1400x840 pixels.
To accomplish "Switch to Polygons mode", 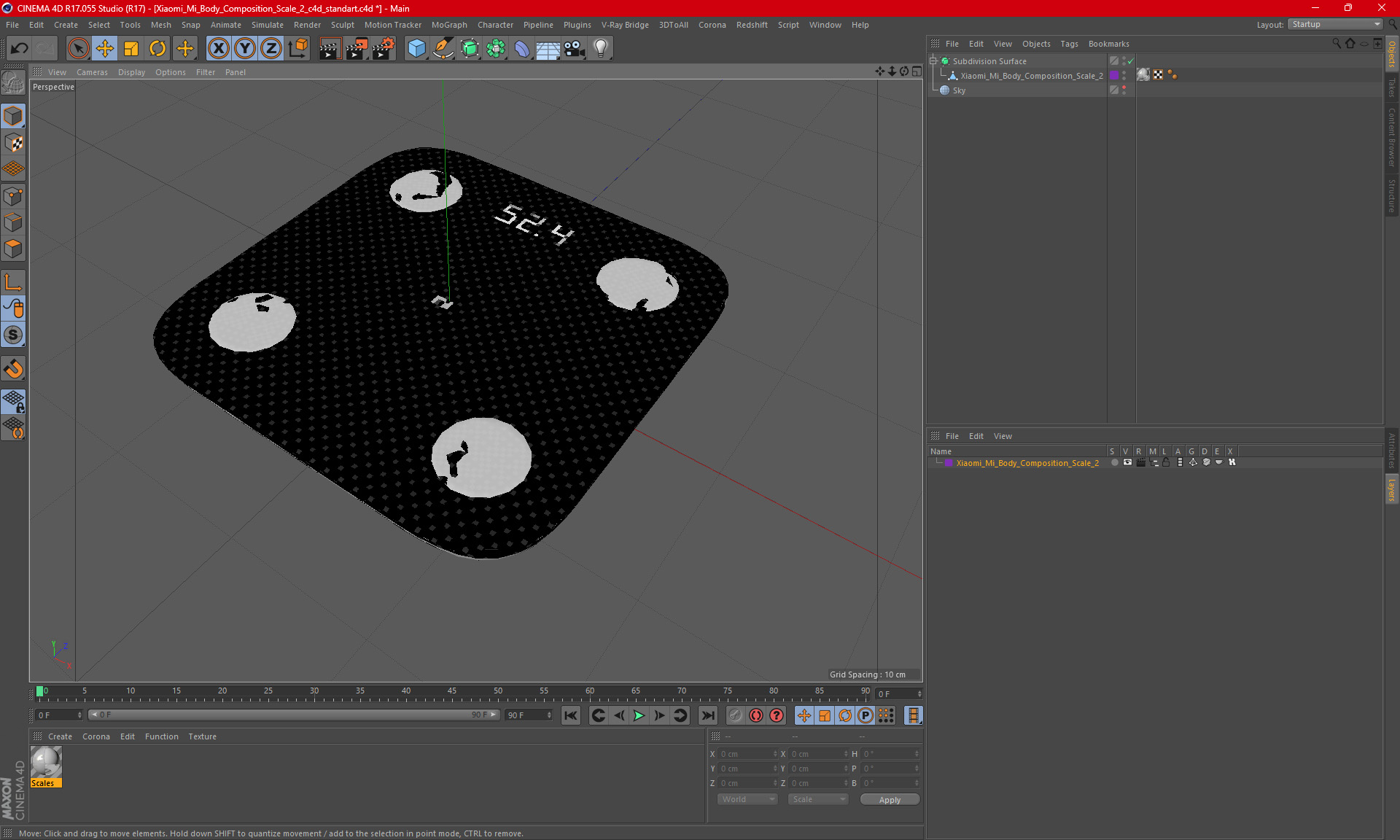I will [13, 249].
